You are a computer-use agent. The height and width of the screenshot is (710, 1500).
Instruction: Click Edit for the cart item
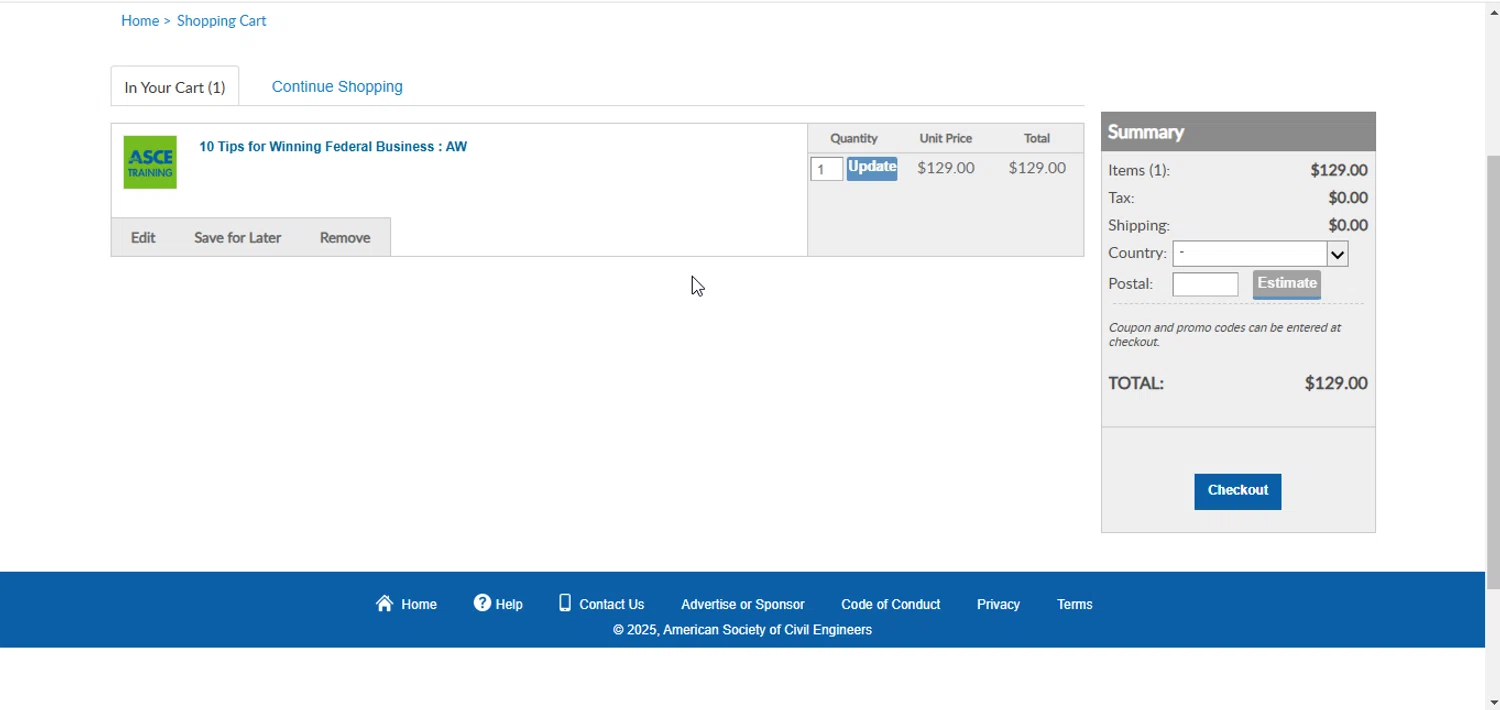(x=143, y=238)
